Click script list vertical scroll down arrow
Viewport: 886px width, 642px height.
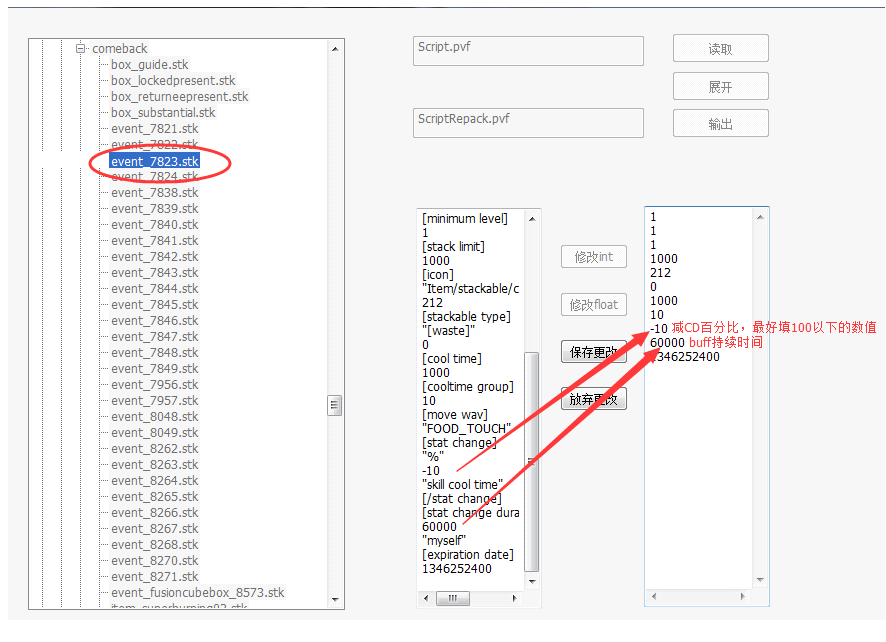pyautogui.click(x=533, y=580)
